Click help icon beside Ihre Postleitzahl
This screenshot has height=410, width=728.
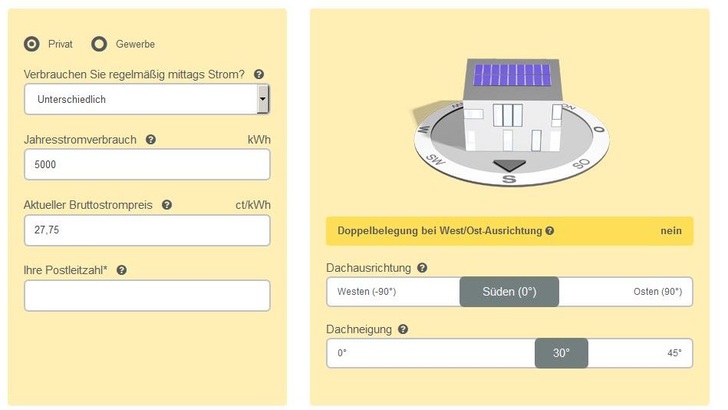click(121, 270)
